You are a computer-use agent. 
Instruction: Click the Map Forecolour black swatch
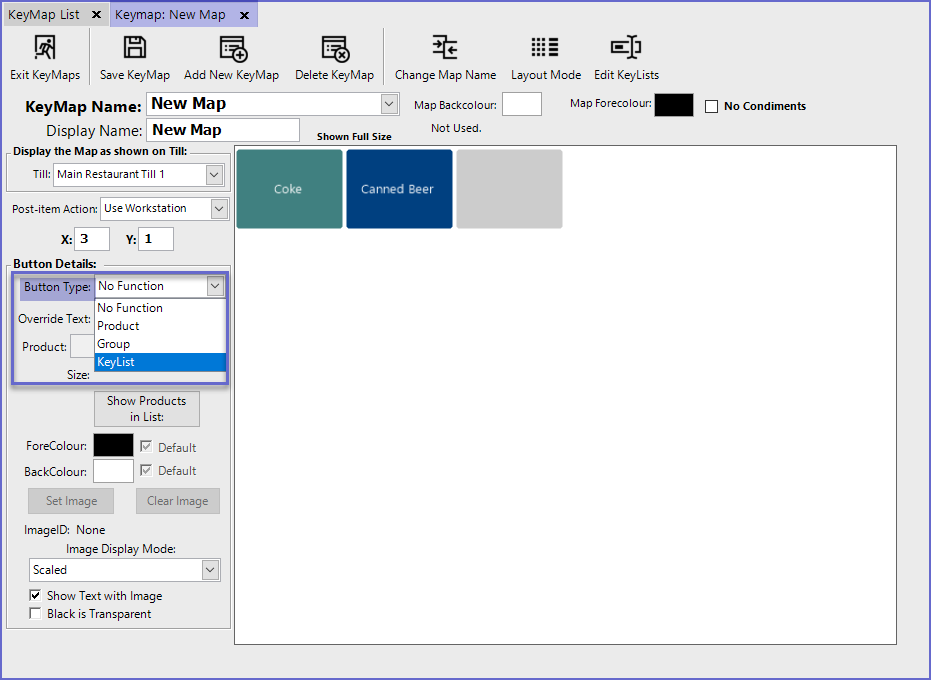[x=673, y=105]
